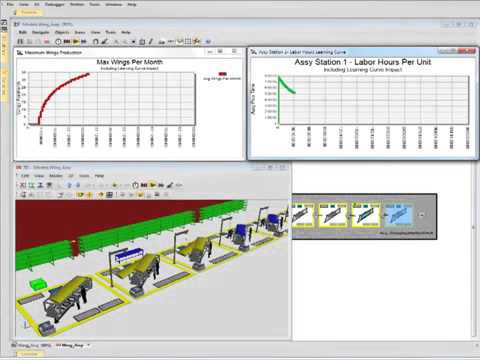Click red legend swatch for Avg Wings Per Month

coord(222,74)
